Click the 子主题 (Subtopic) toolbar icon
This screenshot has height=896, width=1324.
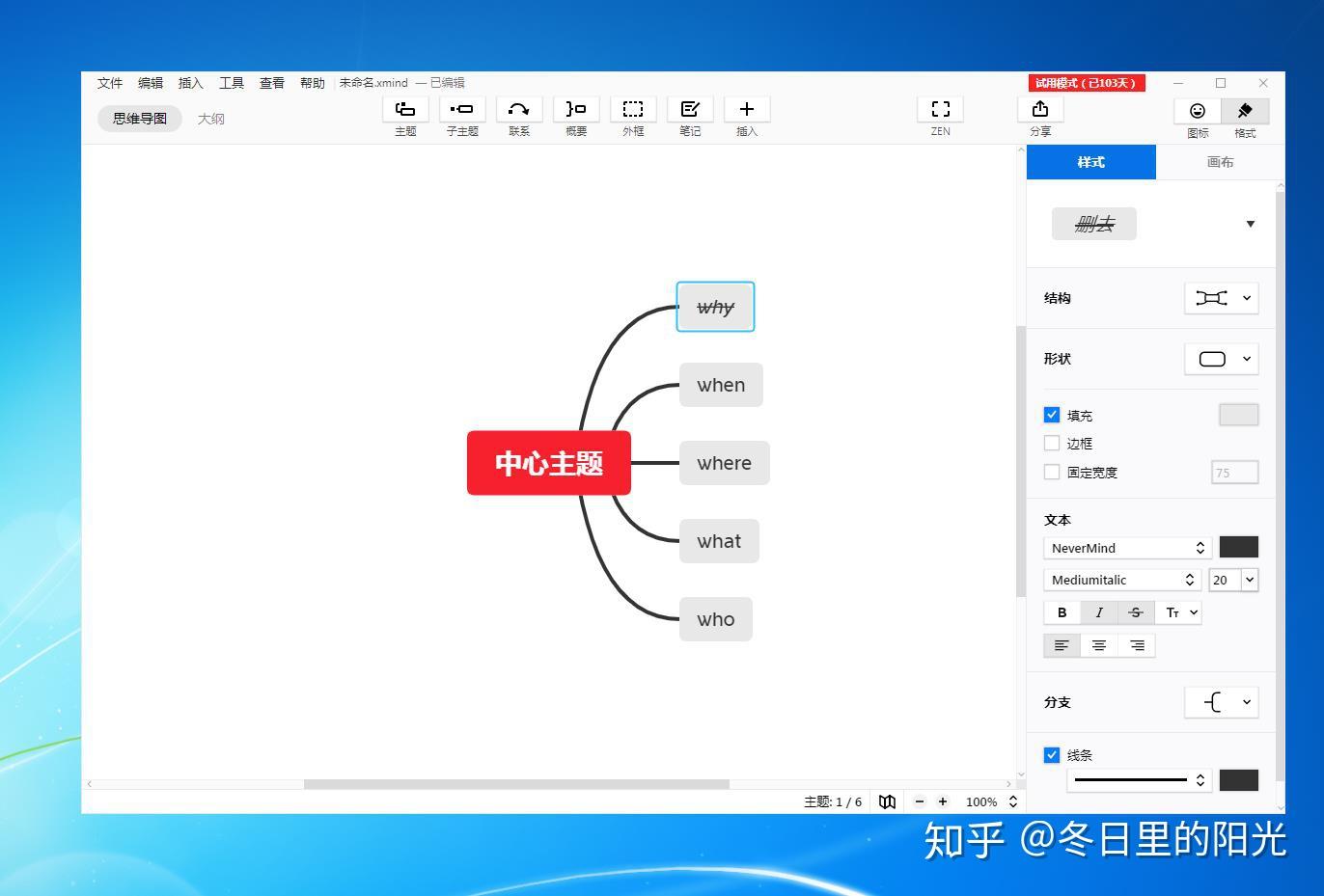[462, 109]
